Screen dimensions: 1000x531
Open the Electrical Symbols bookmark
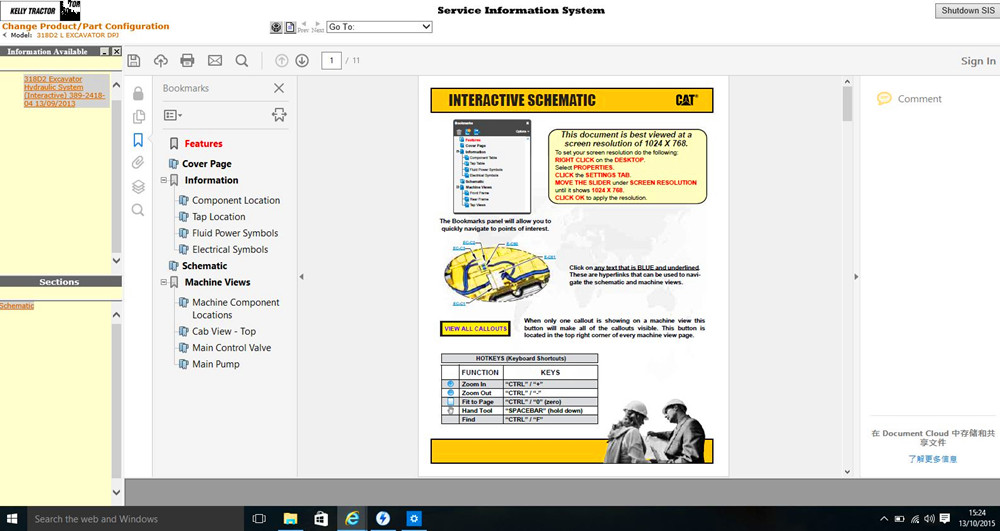pyautogui.click(x=230, y=250)
